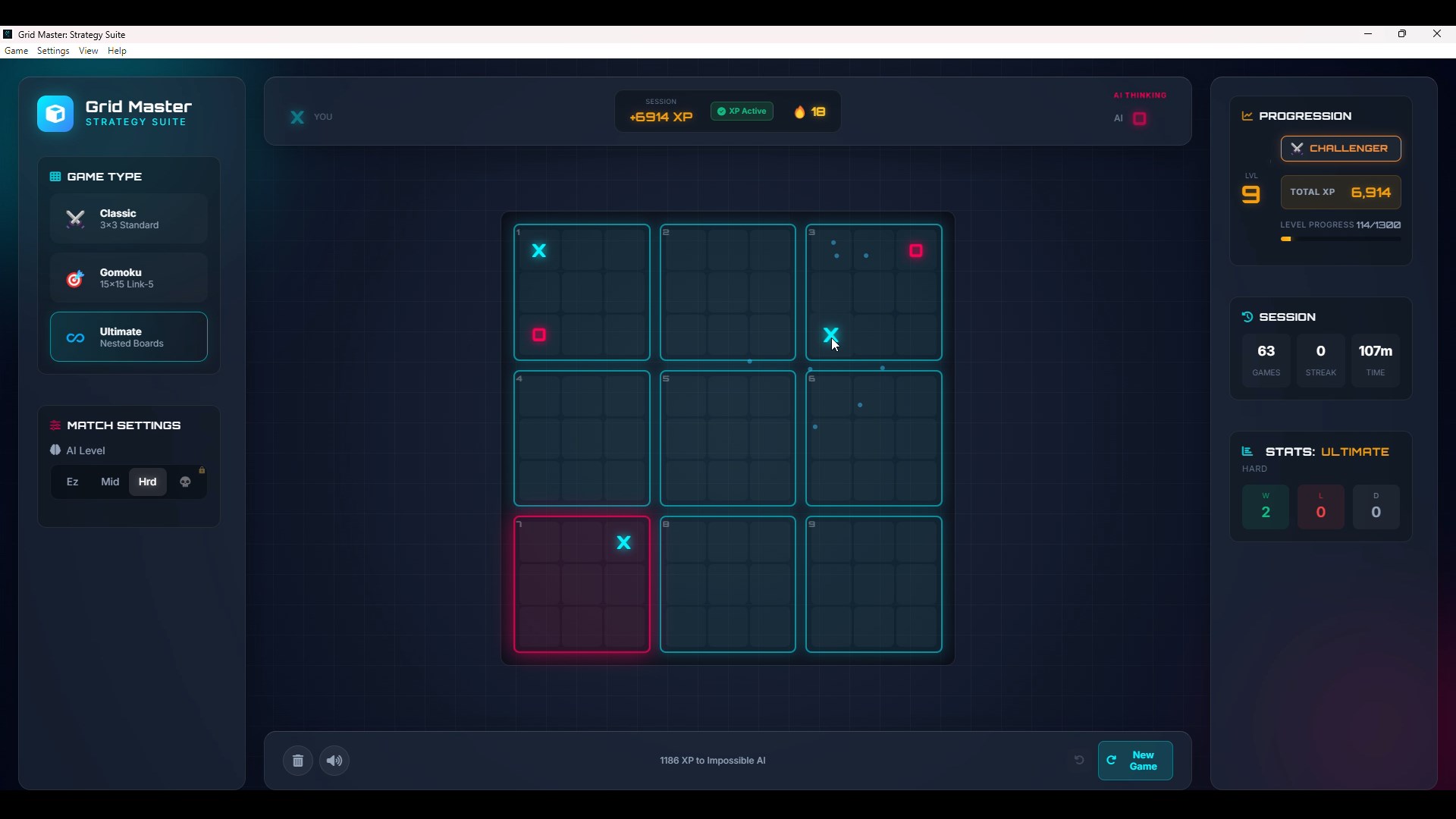Open the Settings menu
This screenshot has width=1456, height=819.
tap(53, 51)
